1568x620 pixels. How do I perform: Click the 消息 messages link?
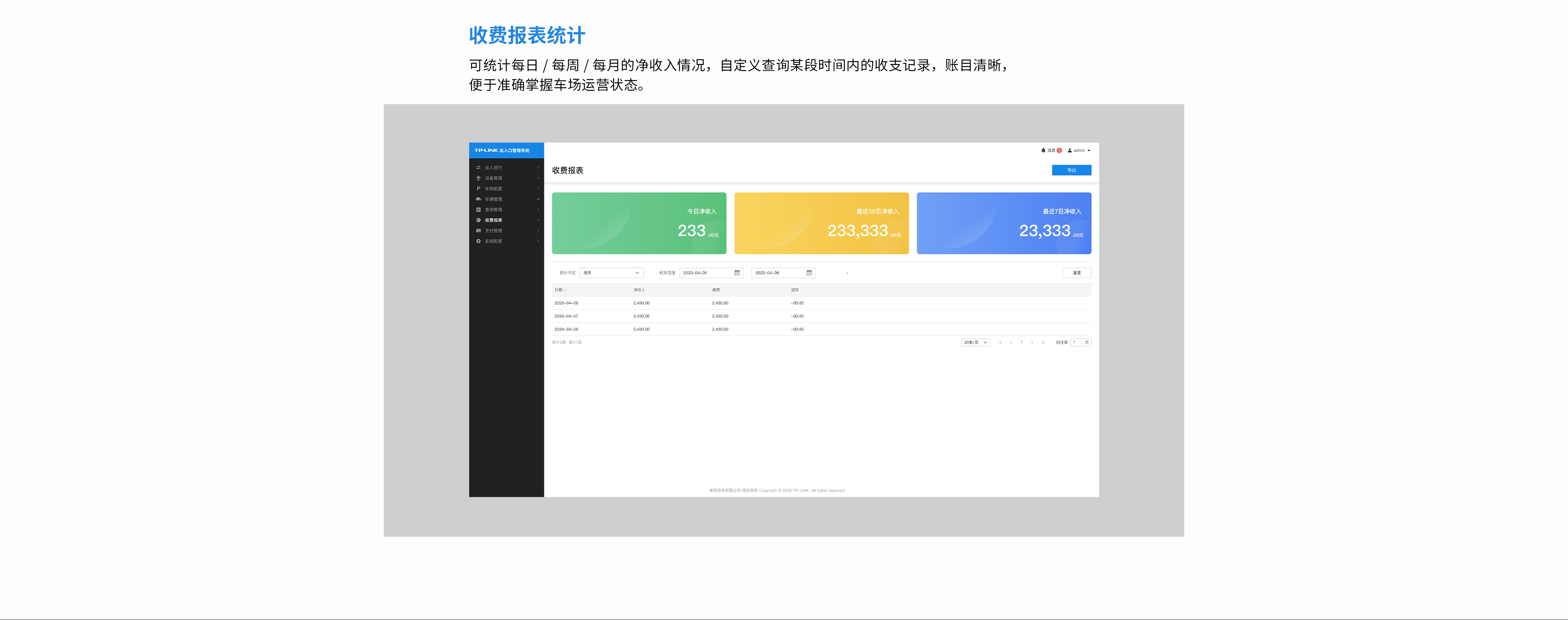click(1051, 150)
